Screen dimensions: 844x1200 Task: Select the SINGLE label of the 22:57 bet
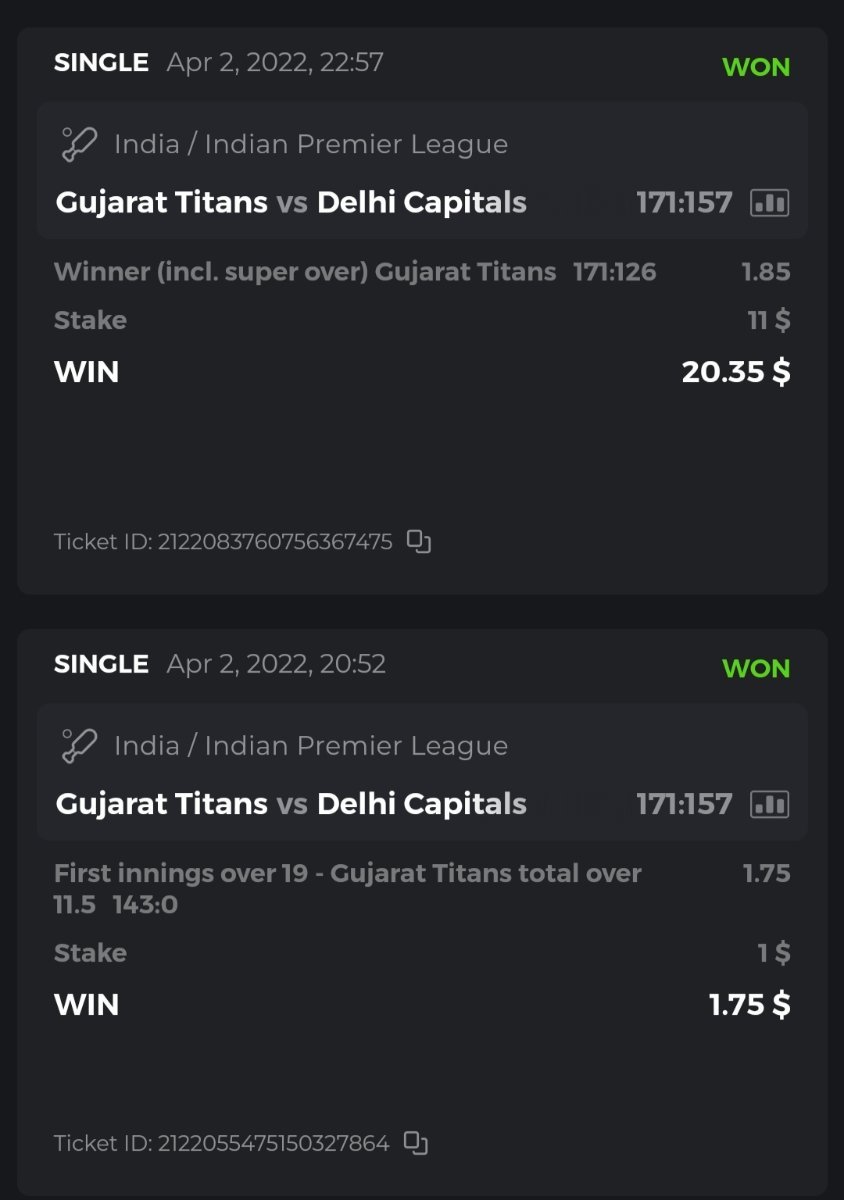tap(101, 62)
